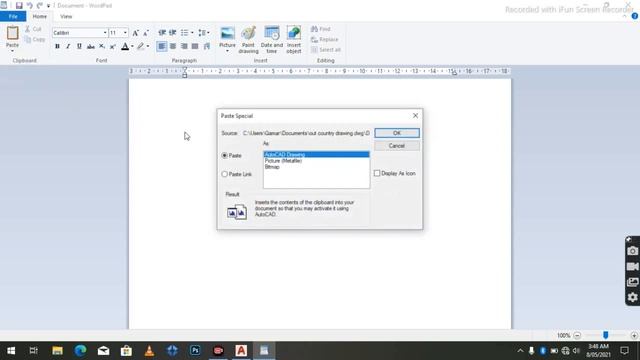Screen dimensions: 640x360
Task: Click the zoom in plus button
Action: (634, 336)
